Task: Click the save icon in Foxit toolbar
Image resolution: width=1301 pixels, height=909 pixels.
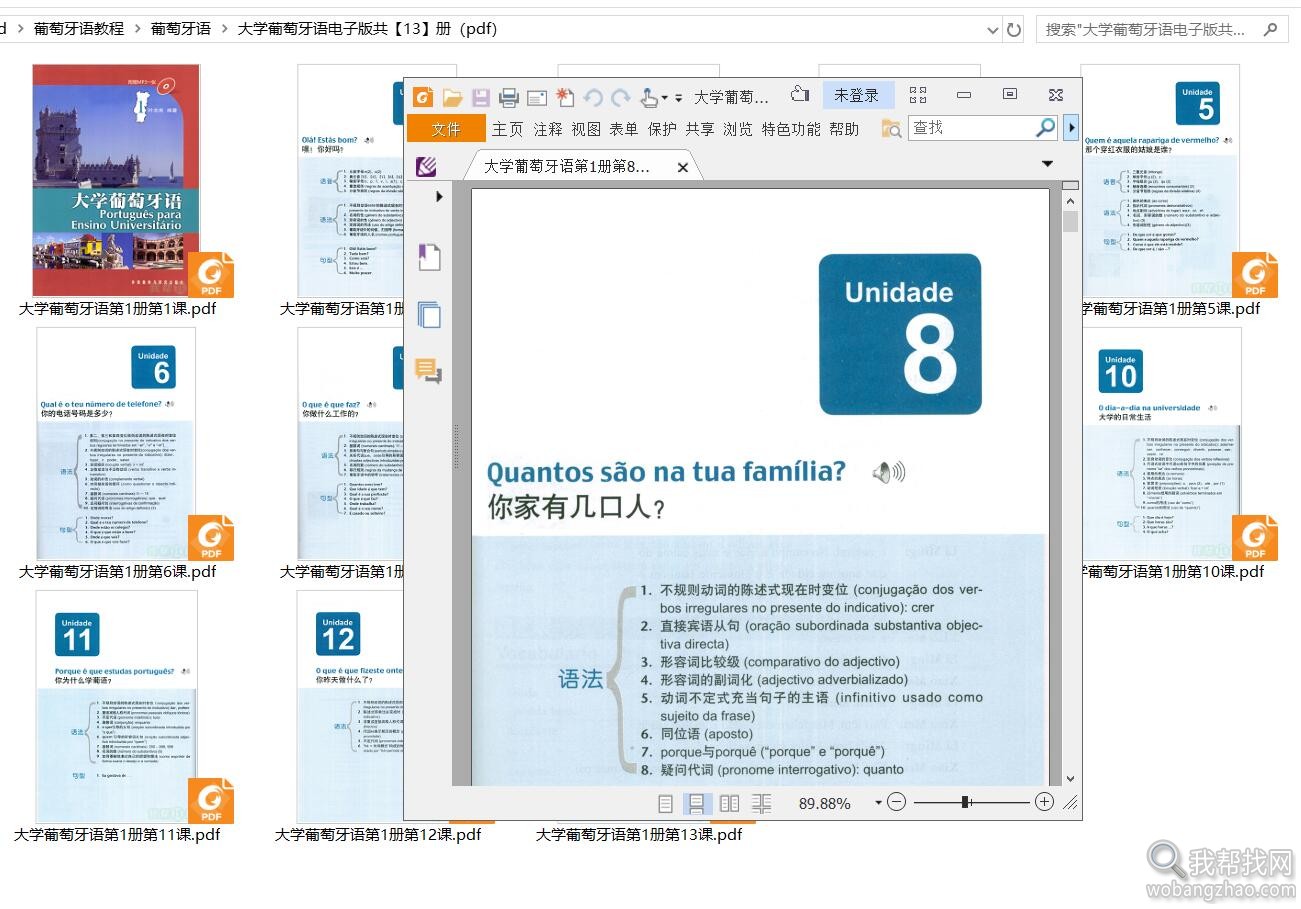Action: point(481,95)
